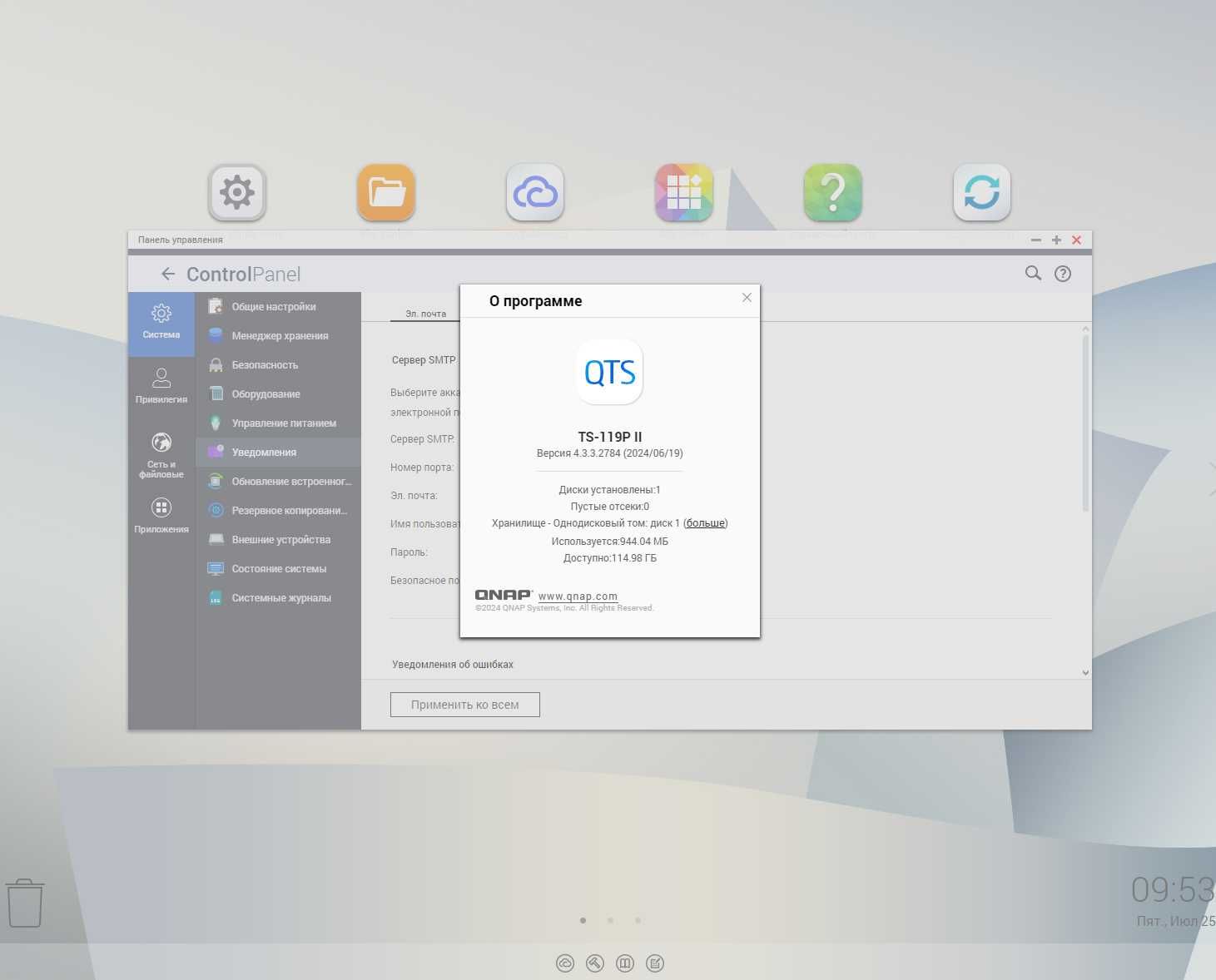Click the book icon in bottom bar
Screen dimensions: 1216x980
click(625, 963)
